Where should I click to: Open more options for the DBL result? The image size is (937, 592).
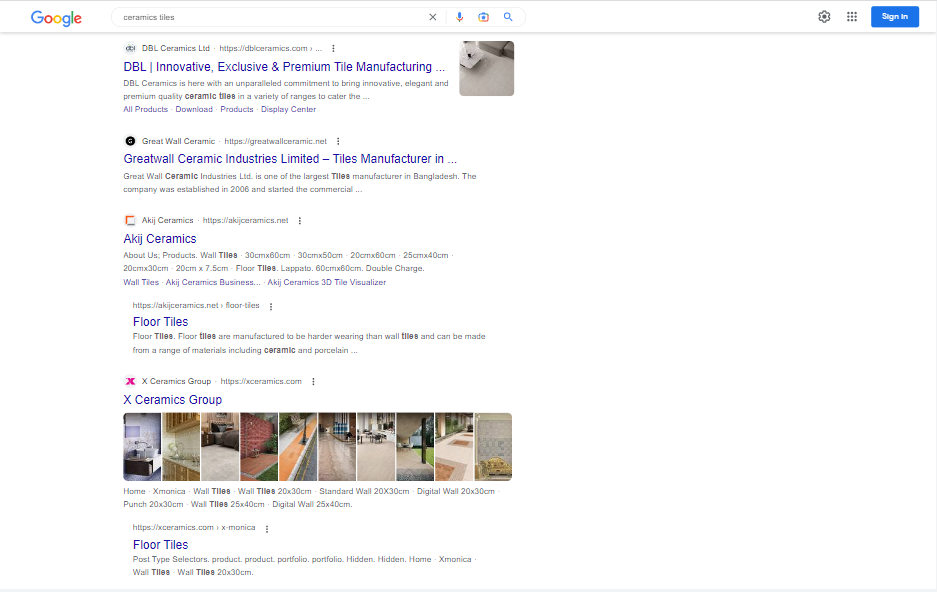[x=333, y=48]
